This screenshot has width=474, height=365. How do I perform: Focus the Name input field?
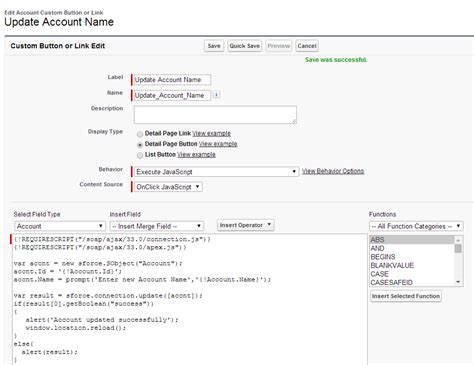[172, 95]
